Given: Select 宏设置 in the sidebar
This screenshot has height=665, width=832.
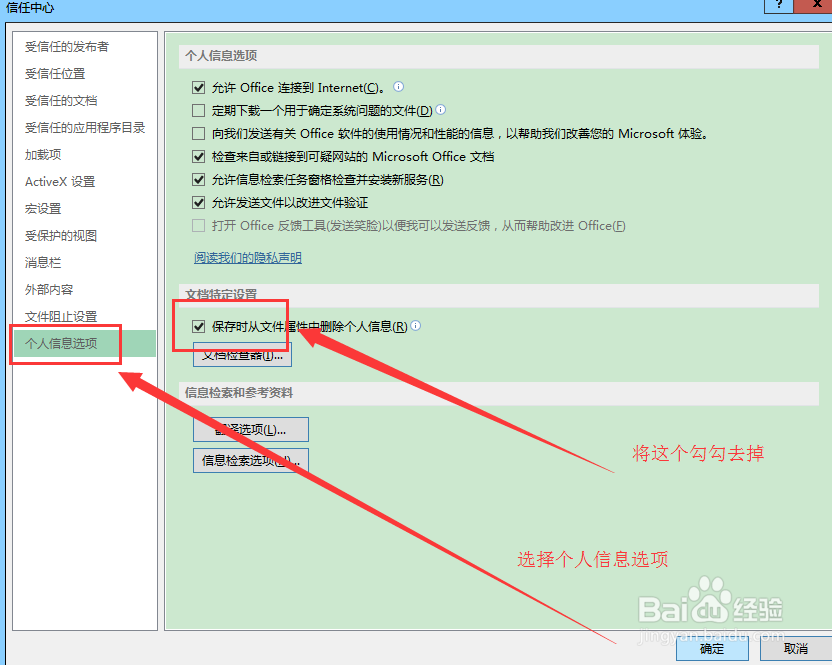Looking at the screenshot, I should tap(42, 208).
